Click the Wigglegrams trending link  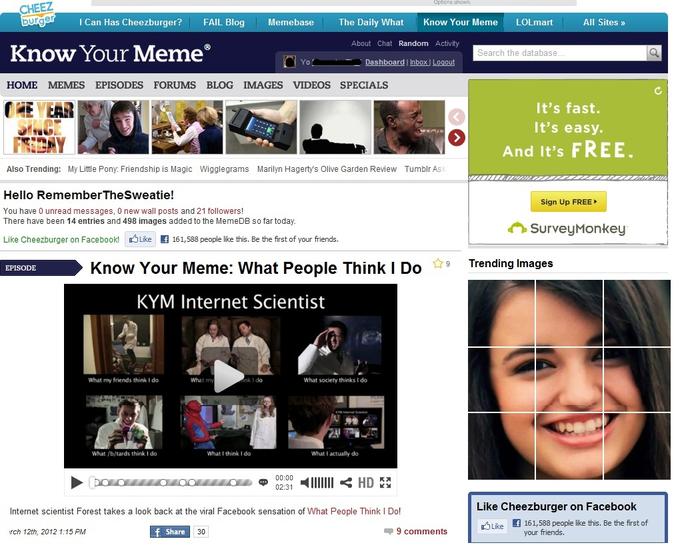coord(224,169)
